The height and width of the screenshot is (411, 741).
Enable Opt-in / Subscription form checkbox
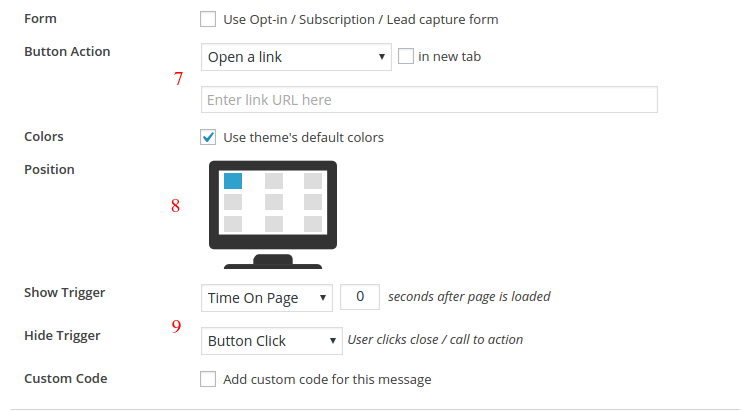(208, 19)
